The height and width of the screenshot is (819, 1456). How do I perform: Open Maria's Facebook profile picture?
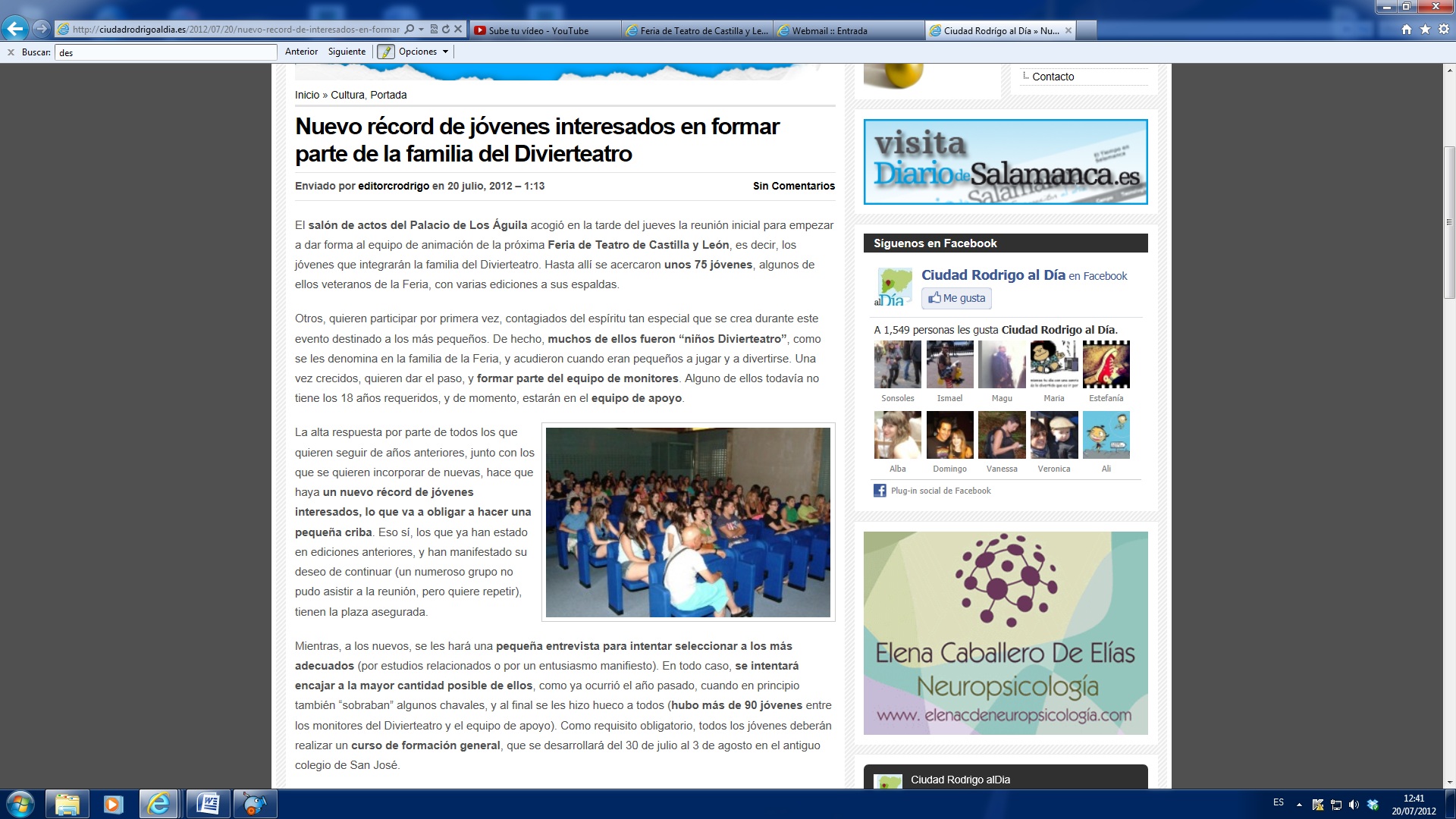(x=1054, y=365)
